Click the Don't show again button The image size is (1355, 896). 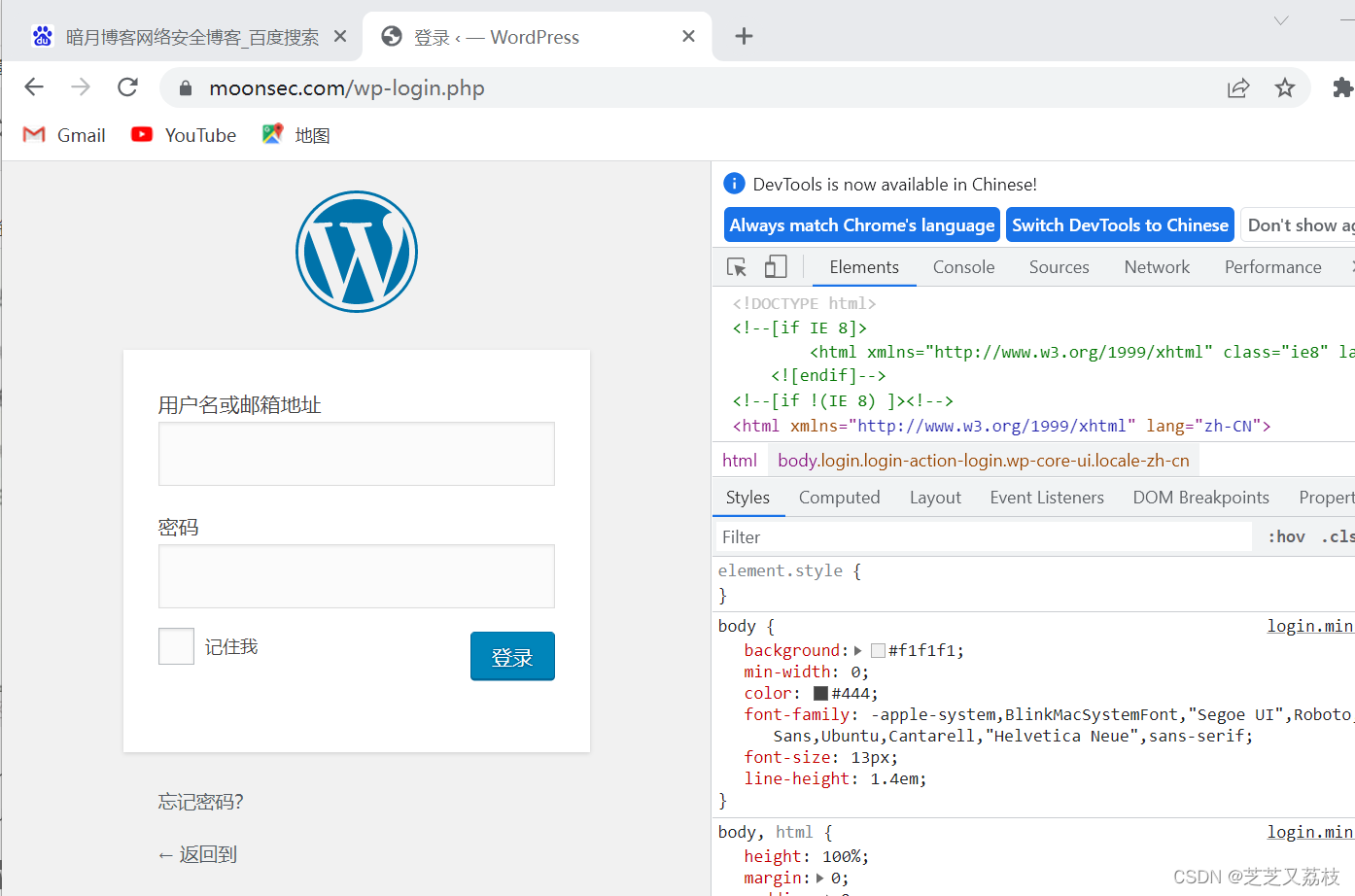(x=1300, y=225)
